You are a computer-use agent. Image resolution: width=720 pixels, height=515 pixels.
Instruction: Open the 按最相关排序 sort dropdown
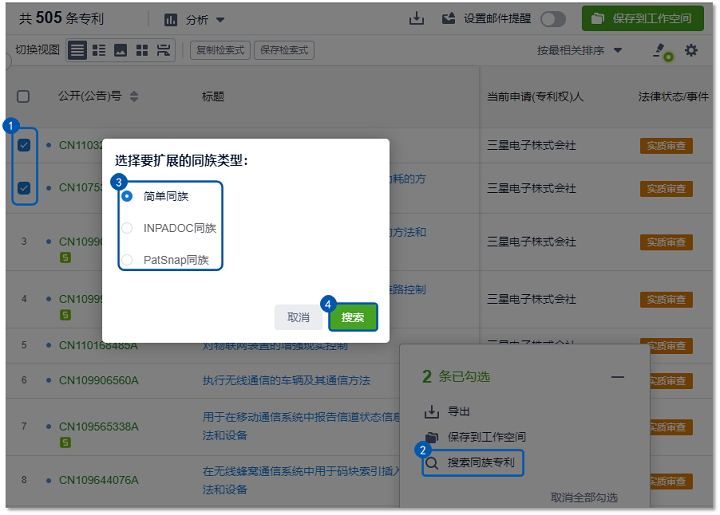tap(580, 50)
